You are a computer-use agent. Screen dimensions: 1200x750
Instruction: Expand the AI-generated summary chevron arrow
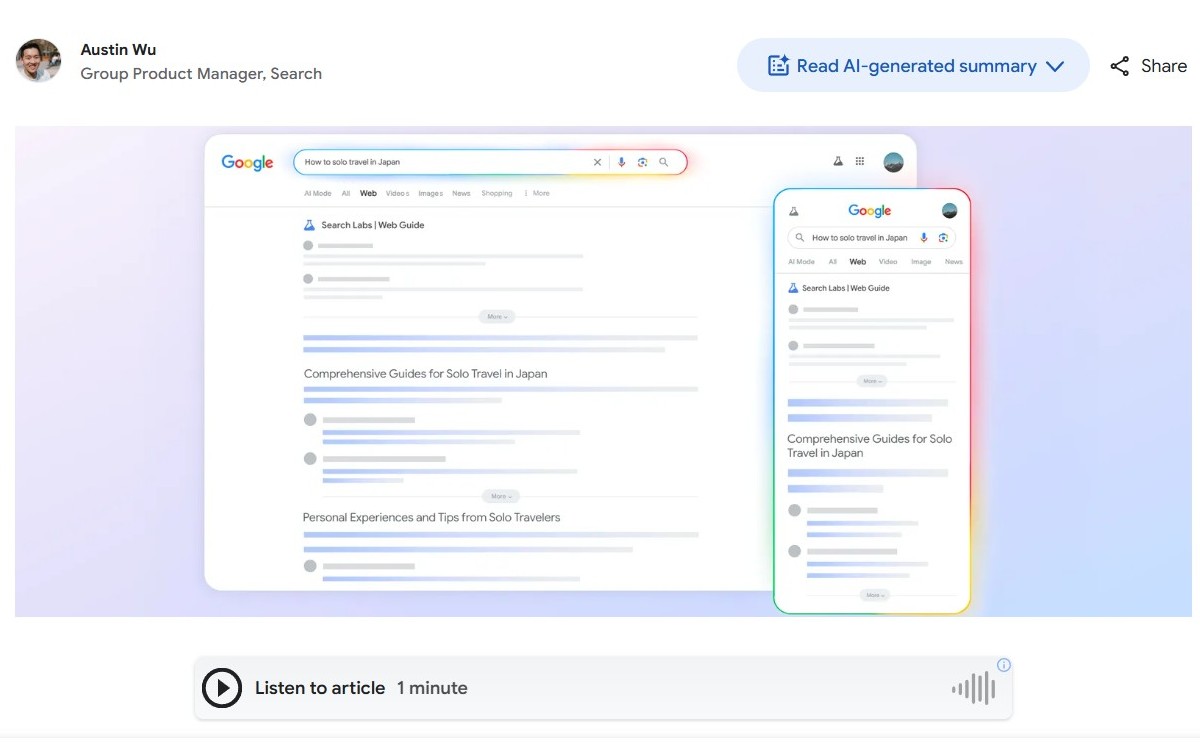click(1054, 67)
